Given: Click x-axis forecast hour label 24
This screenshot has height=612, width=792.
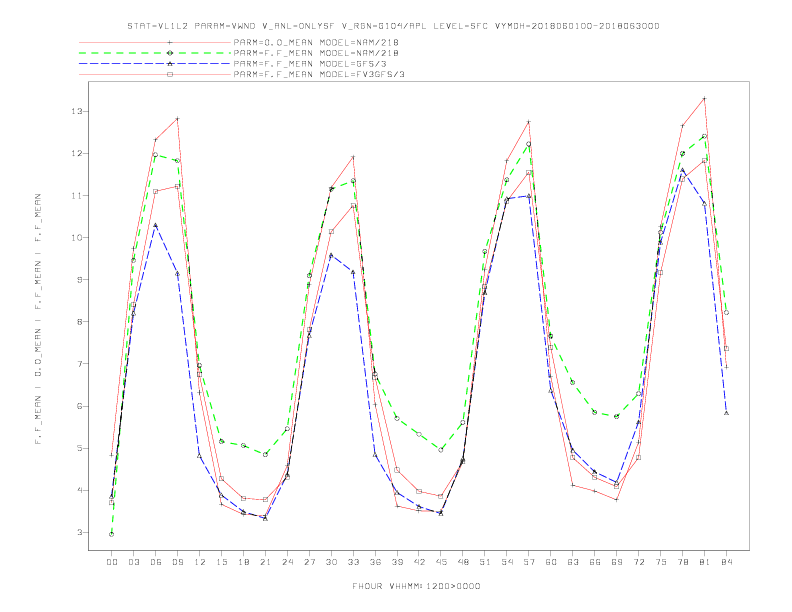Looking at the screenshot, I should 287,562.
